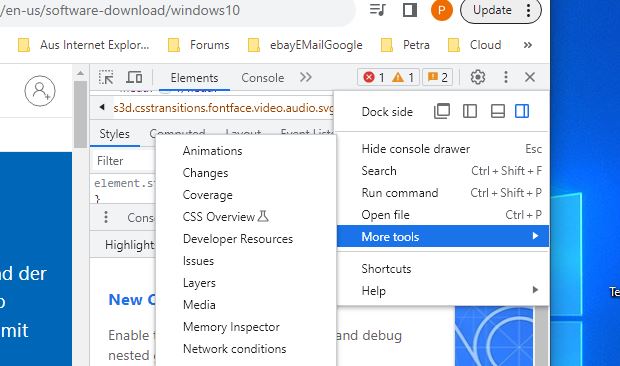Click the DevTools three-dot customize menu

coord(506,77)
